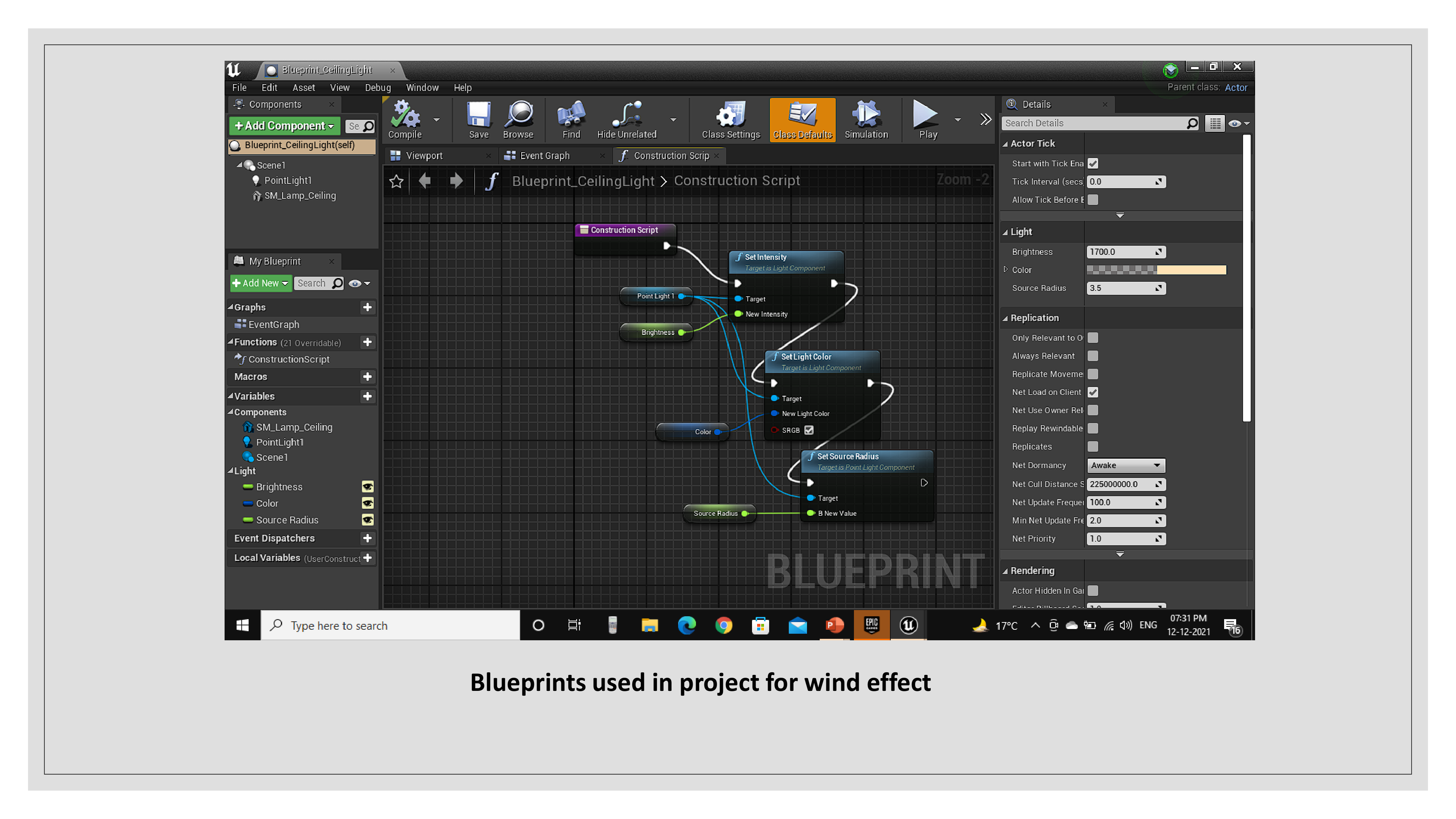Enable Replicate Movement checkbox

point(1093,374)
